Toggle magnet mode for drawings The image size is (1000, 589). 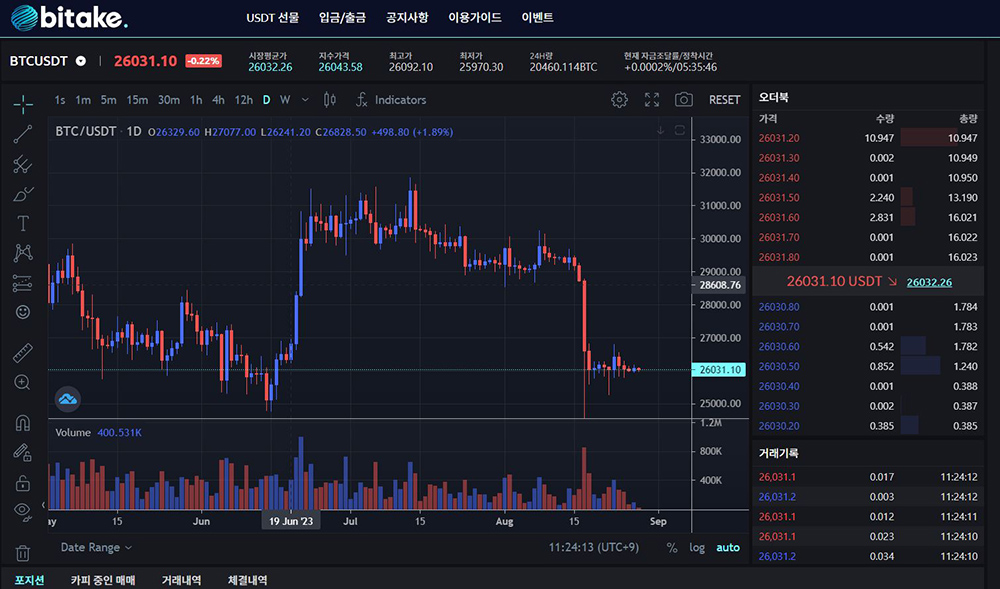point(22,422)
